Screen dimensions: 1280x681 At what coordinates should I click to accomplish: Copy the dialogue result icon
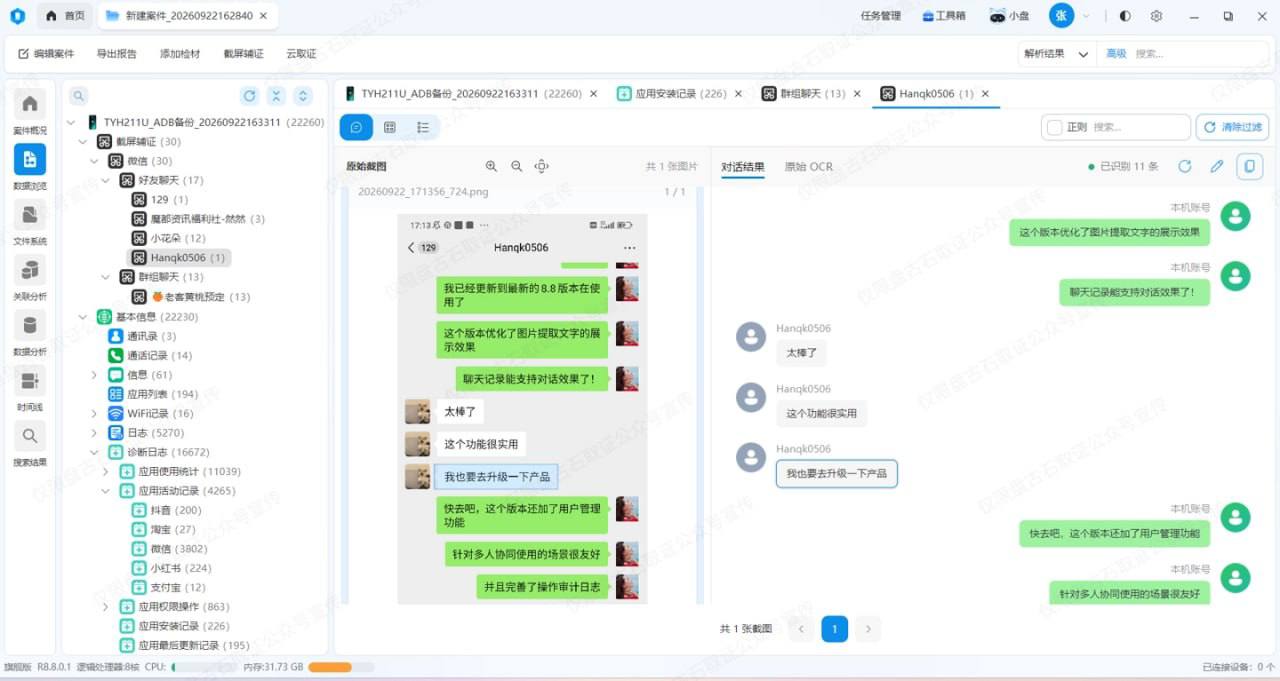[x=1249, y=166]
